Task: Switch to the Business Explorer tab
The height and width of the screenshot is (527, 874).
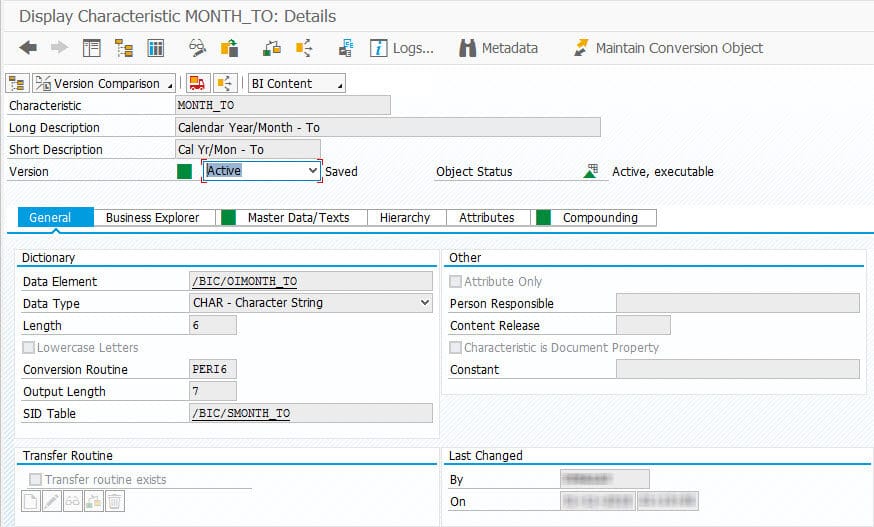Action: pos(153,218)
